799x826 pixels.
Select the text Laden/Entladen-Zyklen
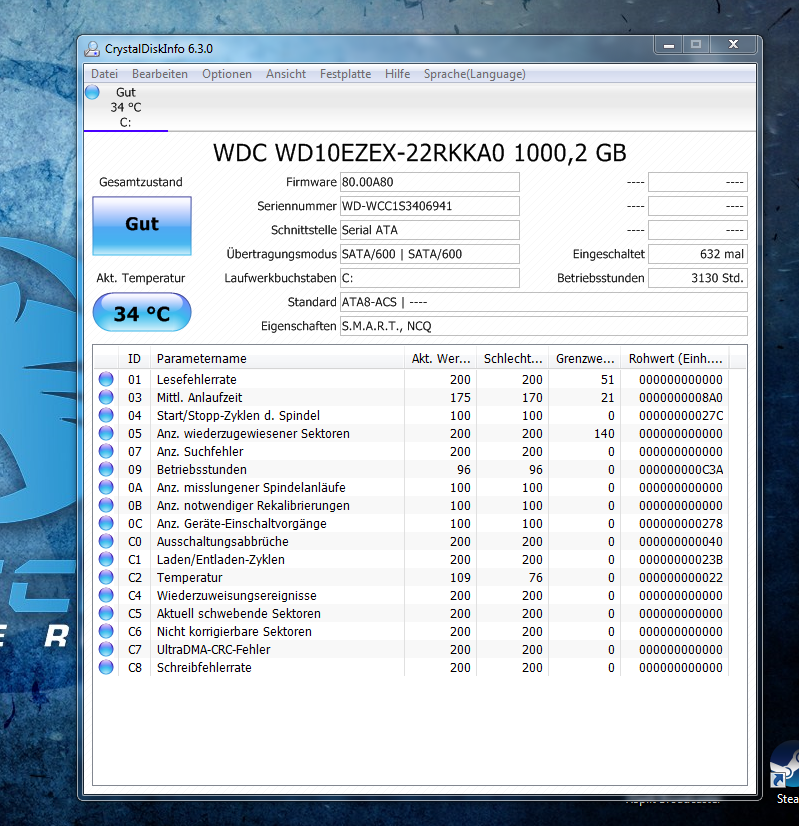tap(221, 559)
